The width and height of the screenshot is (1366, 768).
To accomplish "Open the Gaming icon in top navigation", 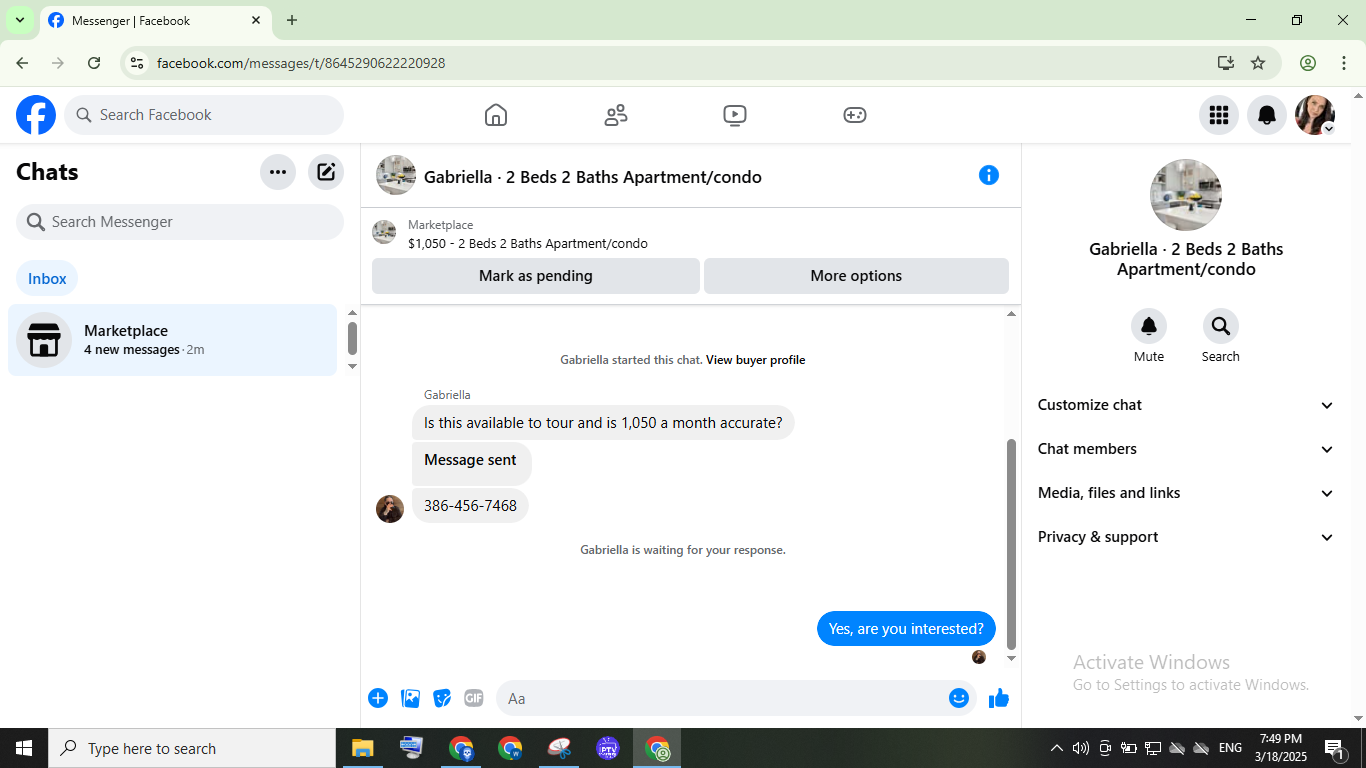I will pyautogui.click(x=855, y=115).
